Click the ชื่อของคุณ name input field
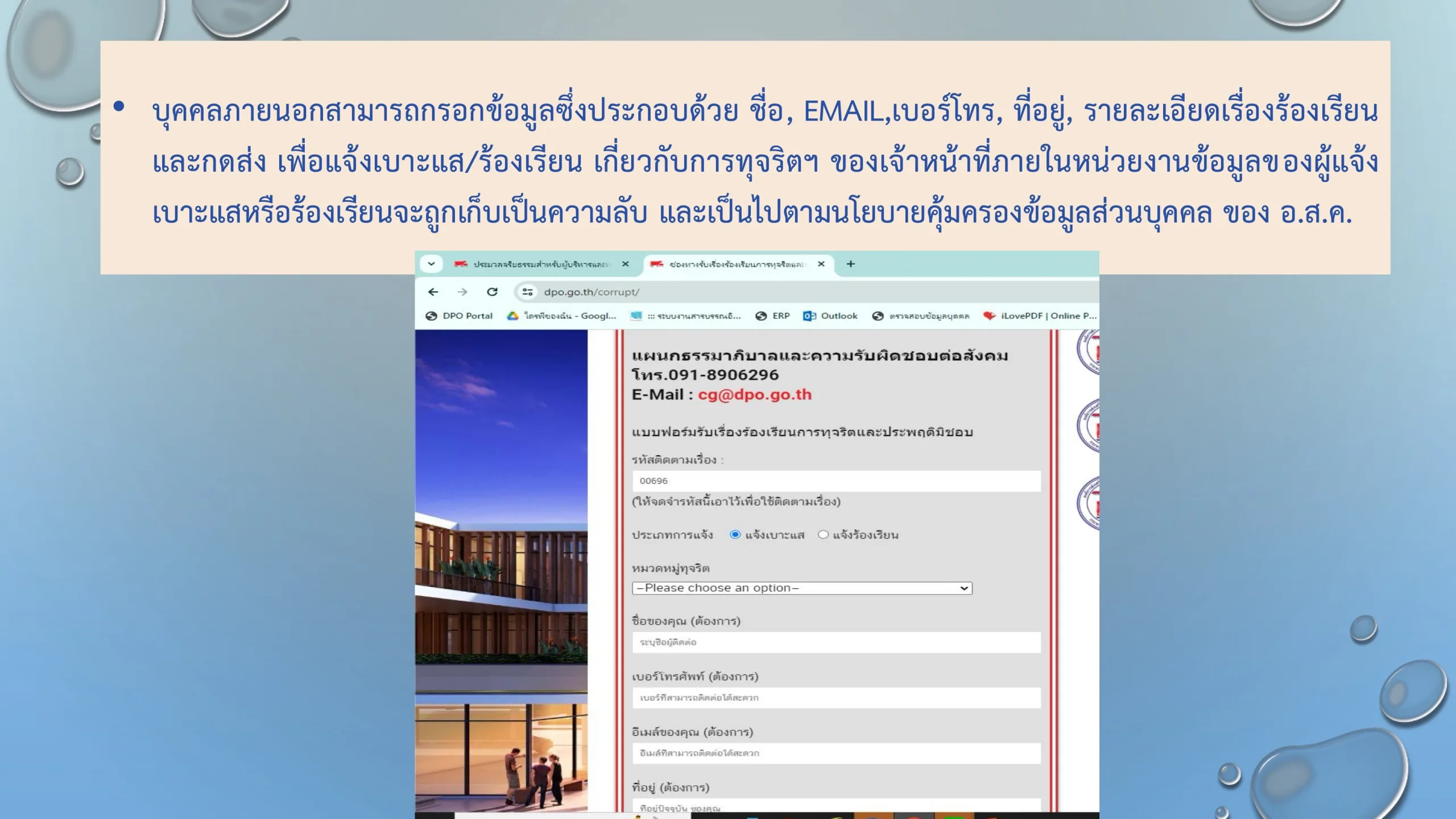1456x819 pixels. [x=836, y=643]
